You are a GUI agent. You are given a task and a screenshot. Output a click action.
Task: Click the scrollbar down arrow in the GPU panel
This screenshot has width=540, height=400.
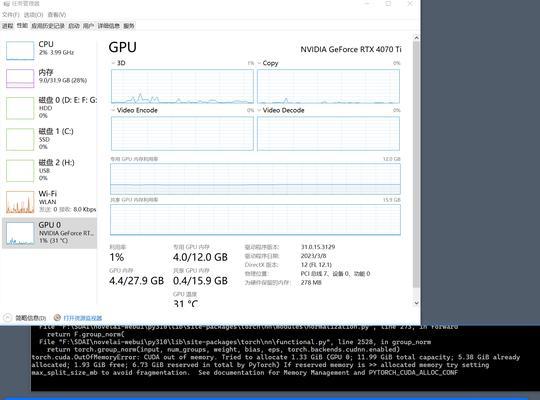point(416,303)
